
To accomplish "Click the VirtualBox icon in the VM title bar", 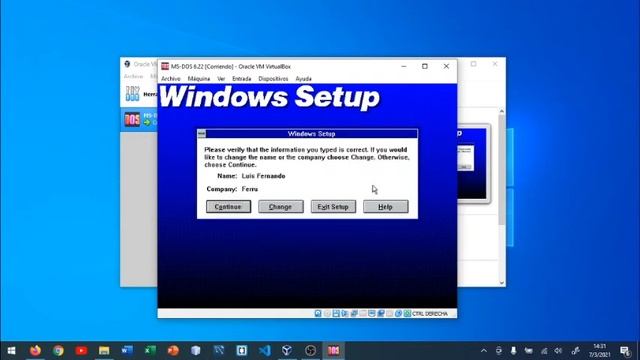I will (165, 66).
